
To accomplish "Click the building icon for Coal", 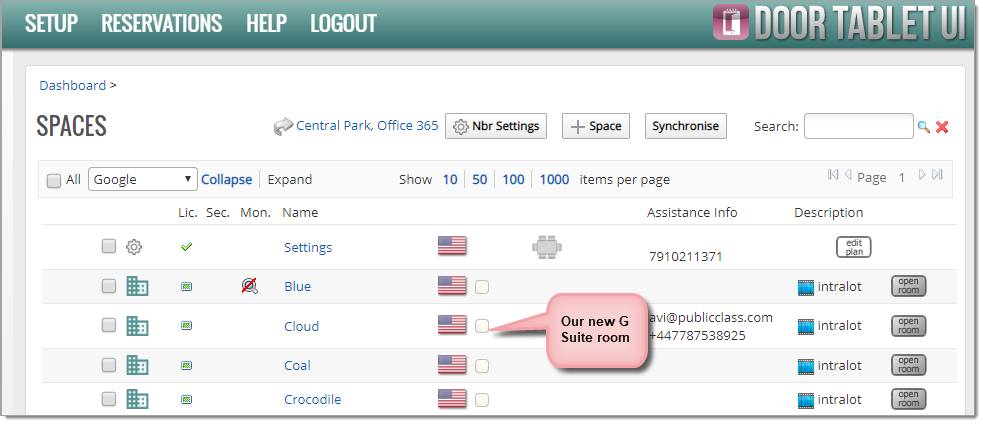I will coord(137,365).
